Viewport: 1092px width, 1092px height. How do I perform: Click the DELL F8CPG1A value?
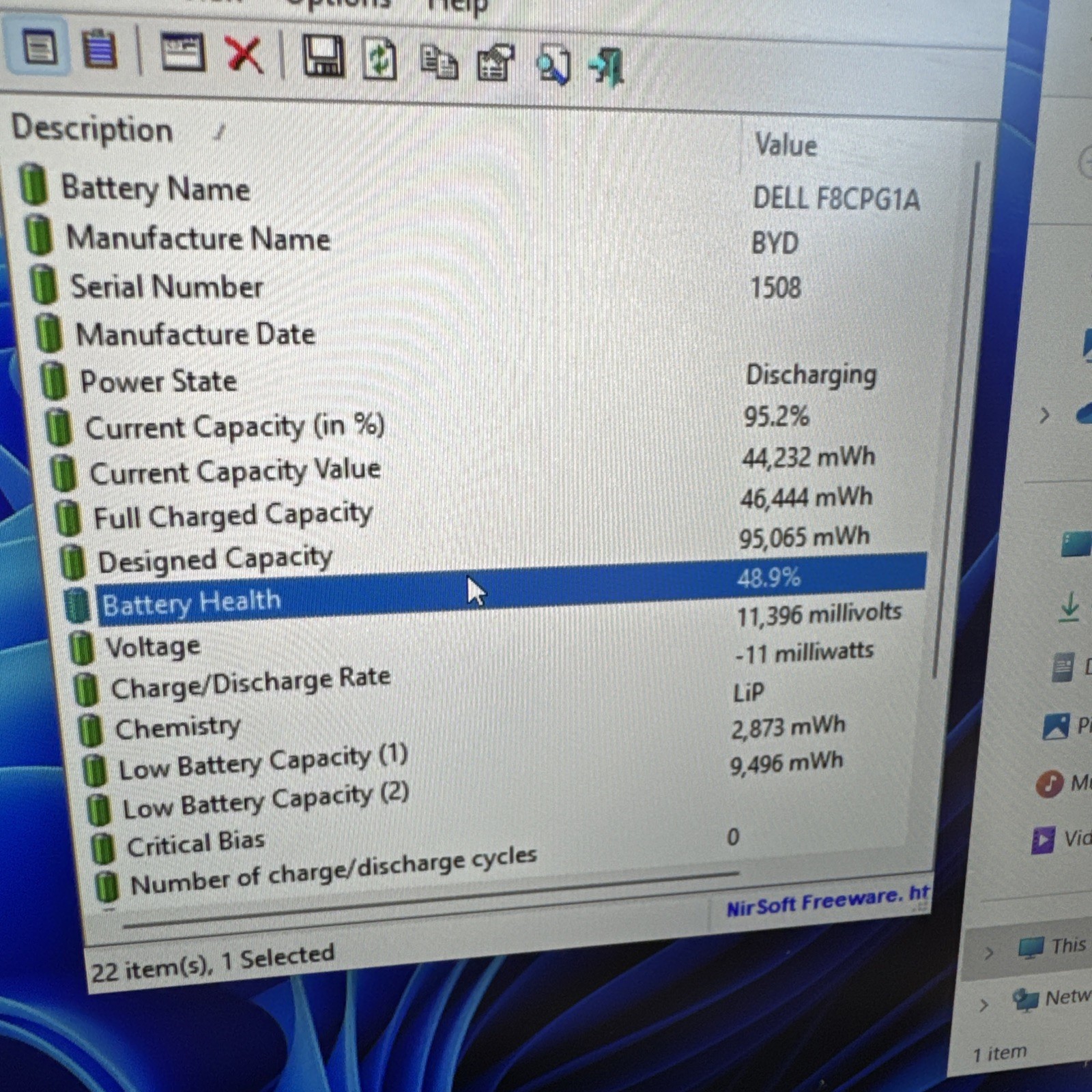tap(836, 199)
